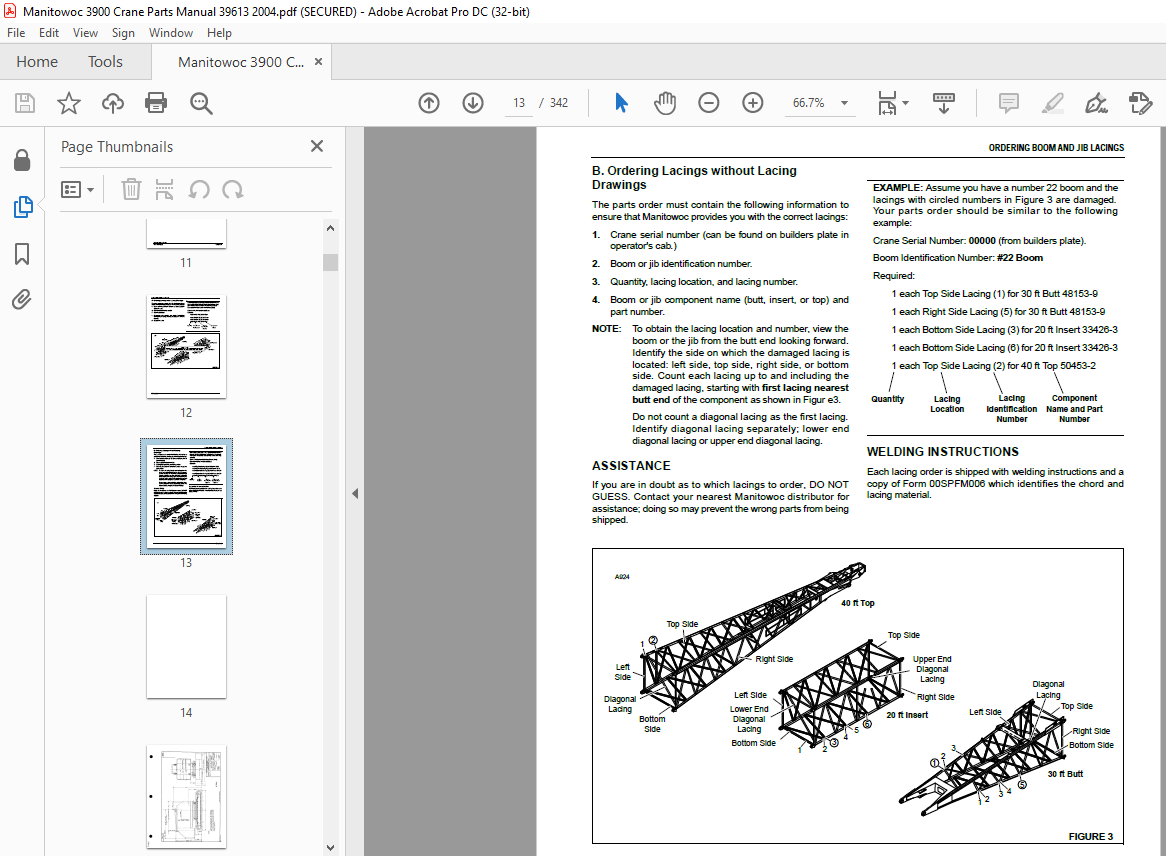Open the Window menu
Screen dimensions: 1166x856
click(x=170, y=33)
